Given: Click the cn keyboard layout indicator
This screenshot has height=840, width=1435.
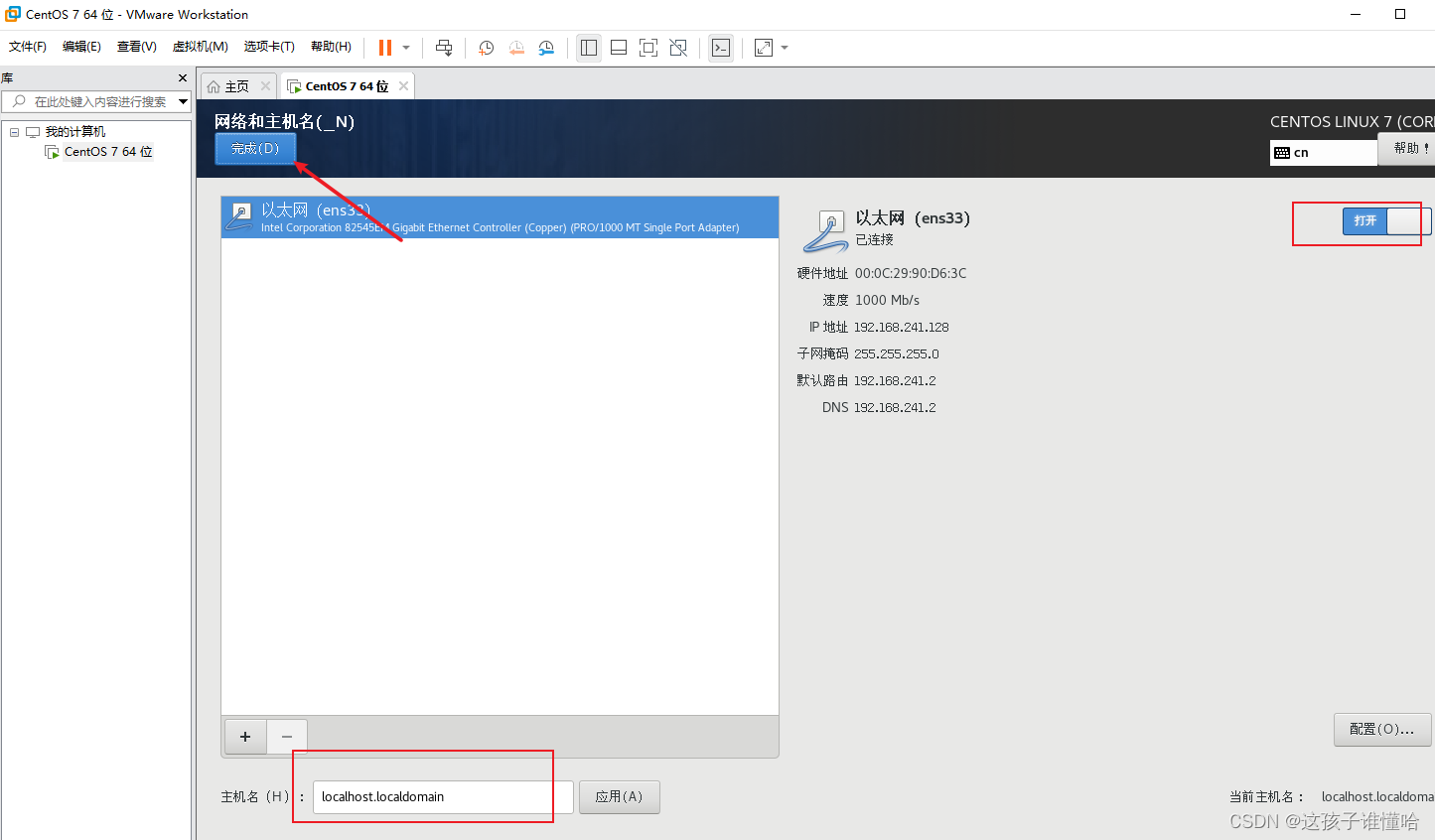Looking at the screenshot, I should click(1323, 152).
